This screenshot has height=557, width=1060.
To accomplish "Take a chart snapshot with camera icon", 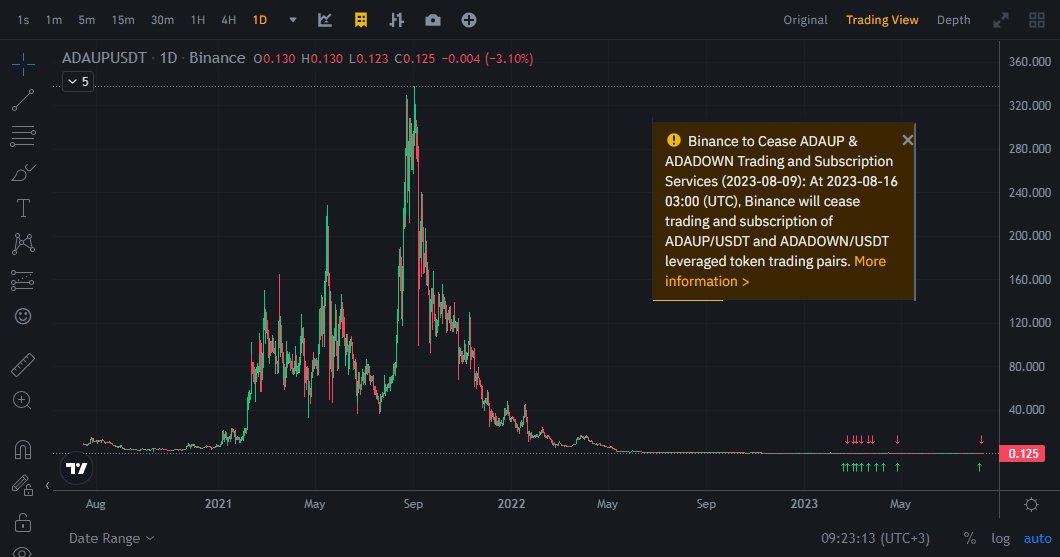I will (433, 20).
